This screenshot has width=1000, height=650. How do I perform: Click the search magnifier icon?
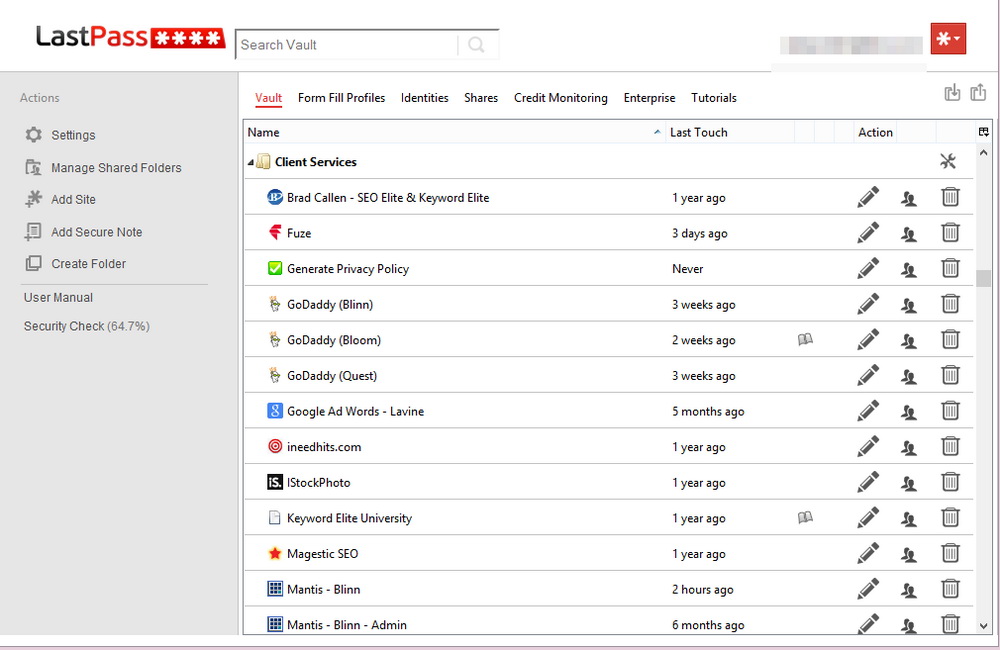point(476,45)
